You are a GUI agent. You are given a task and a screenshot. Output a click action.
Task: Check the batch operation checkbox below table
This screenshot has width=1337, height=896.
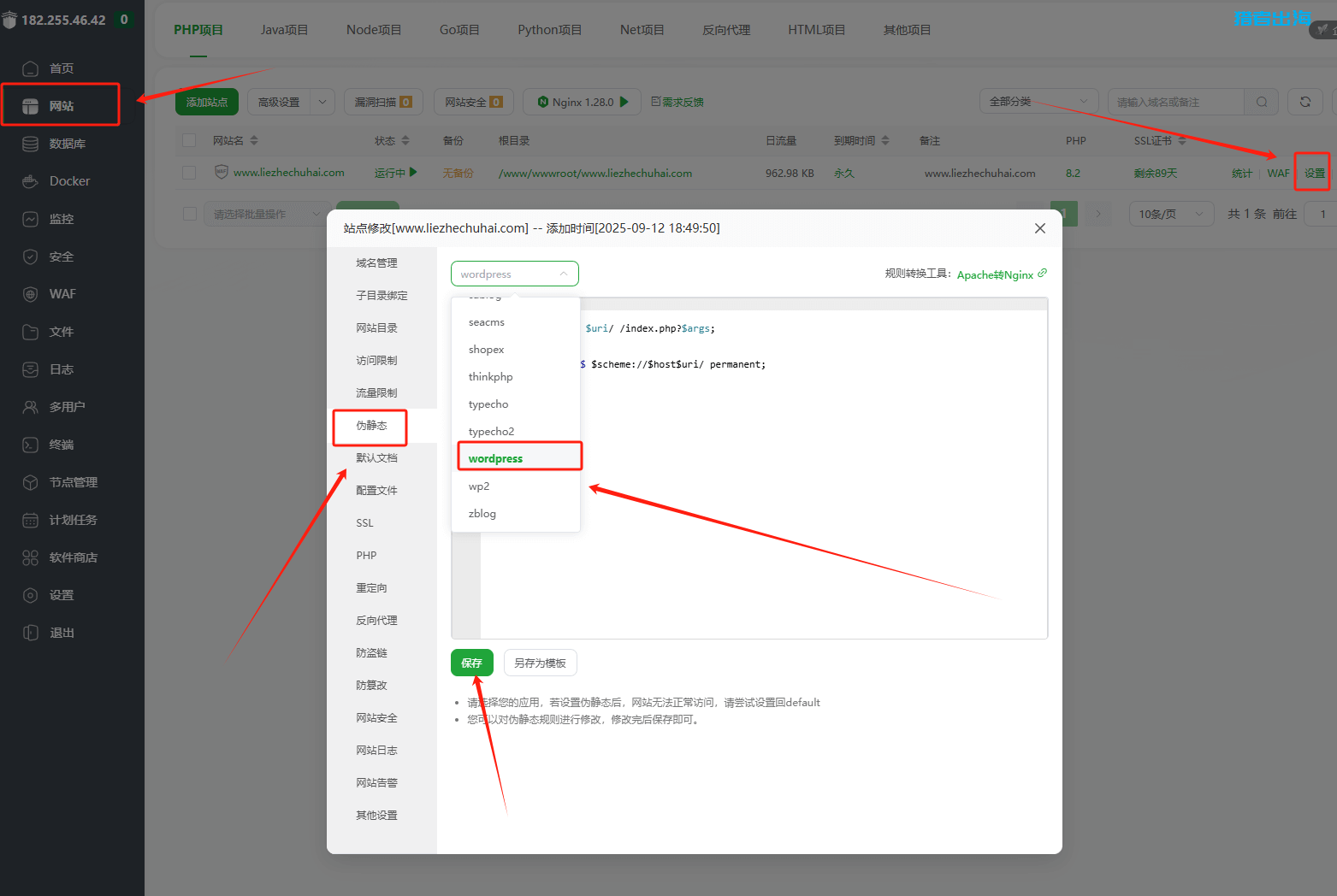pos(190,214)
